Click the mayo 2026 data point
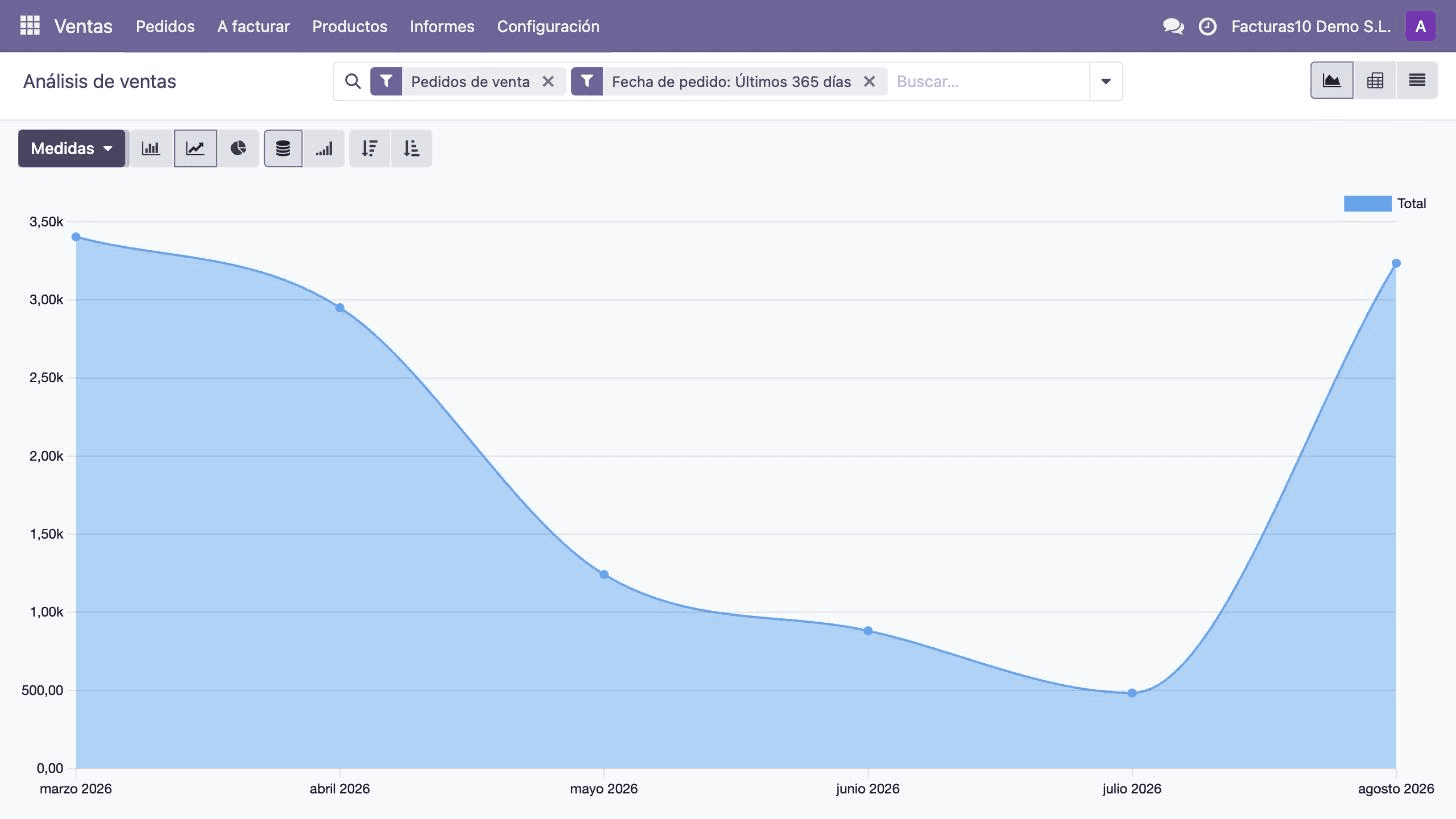Image resolution: width=1456 pixels, height=819 pixels. 604,575
